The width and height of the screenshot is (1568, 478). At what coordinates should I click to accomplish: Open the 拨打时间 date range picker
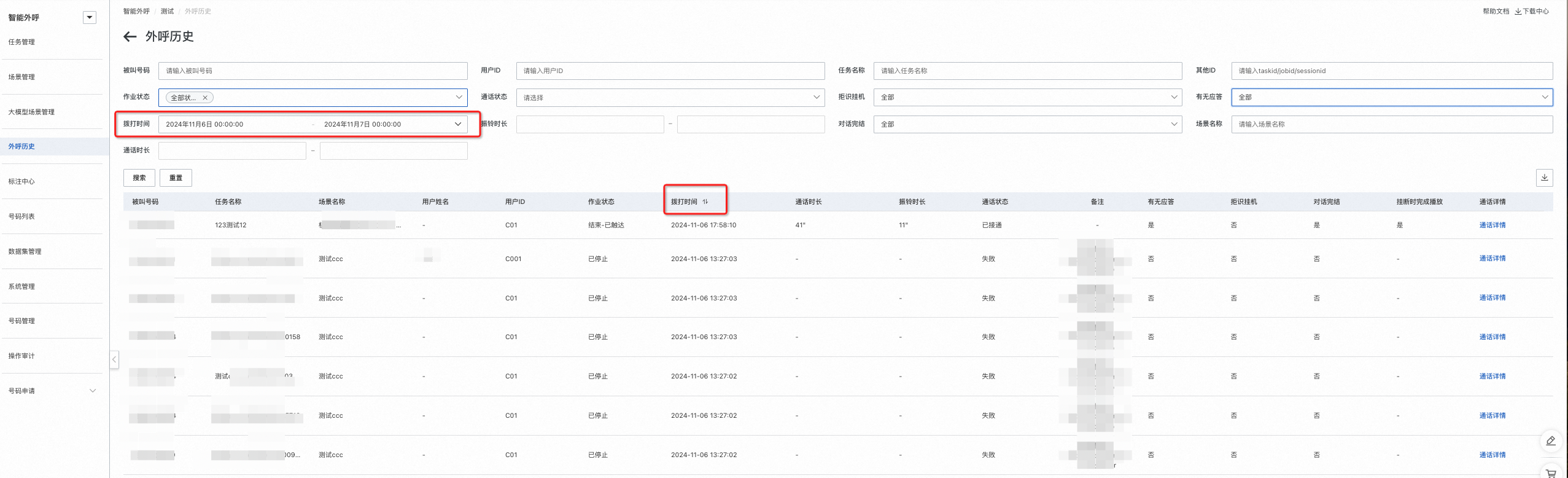312,124
